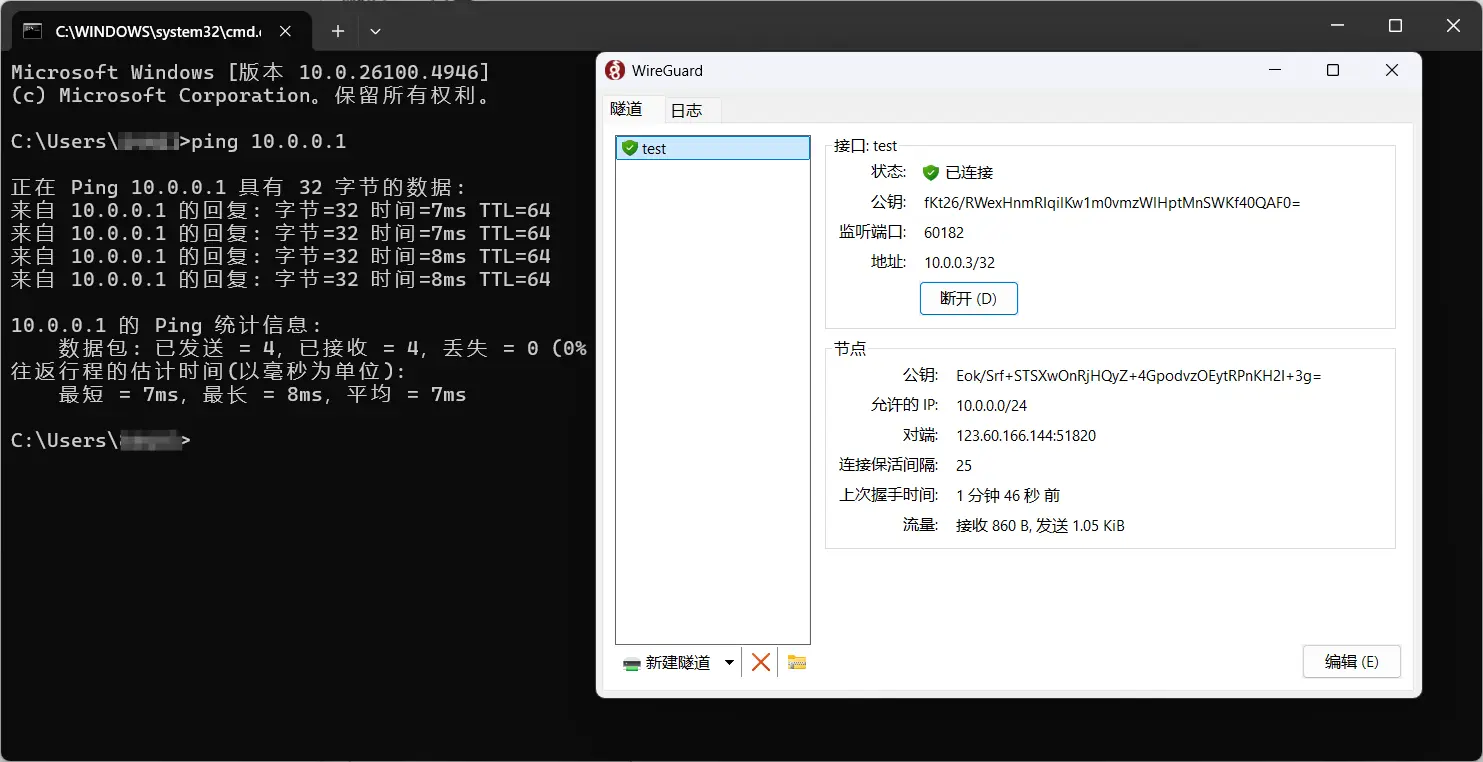Expand the 新建隧道 dropdown arrow
This screenshot has height=762, width=1483.
coord(729,662)
